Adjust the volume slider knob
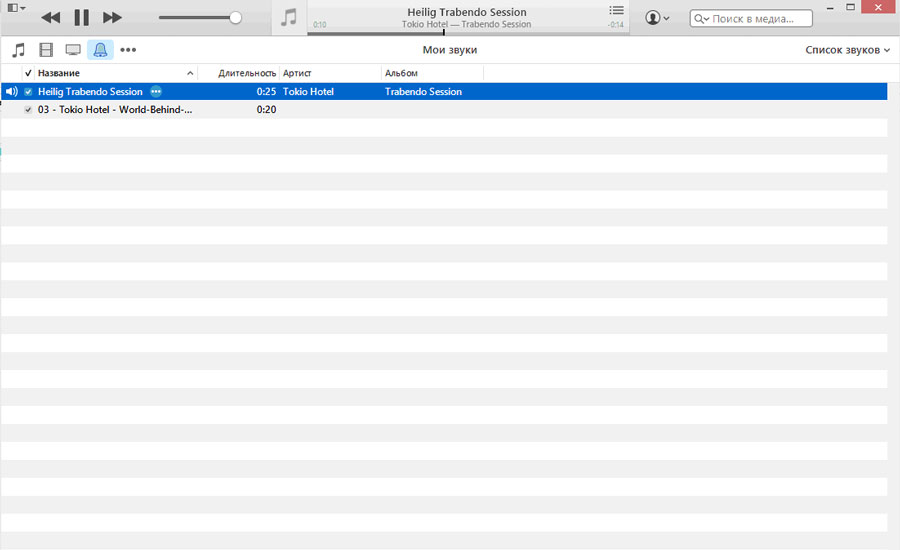 pos(235,18)
